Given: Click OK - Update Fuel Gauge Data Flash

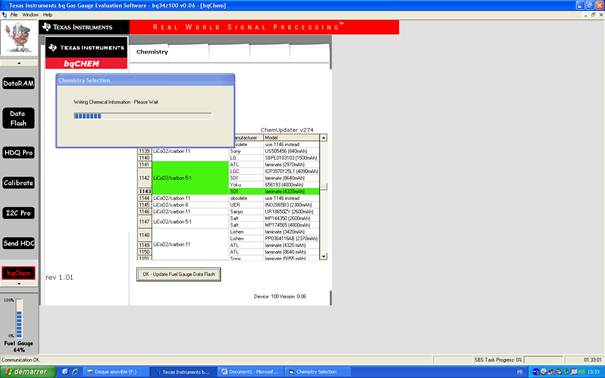Looking at the screenshot, I should pyautogui.click(x=179, y=274).
